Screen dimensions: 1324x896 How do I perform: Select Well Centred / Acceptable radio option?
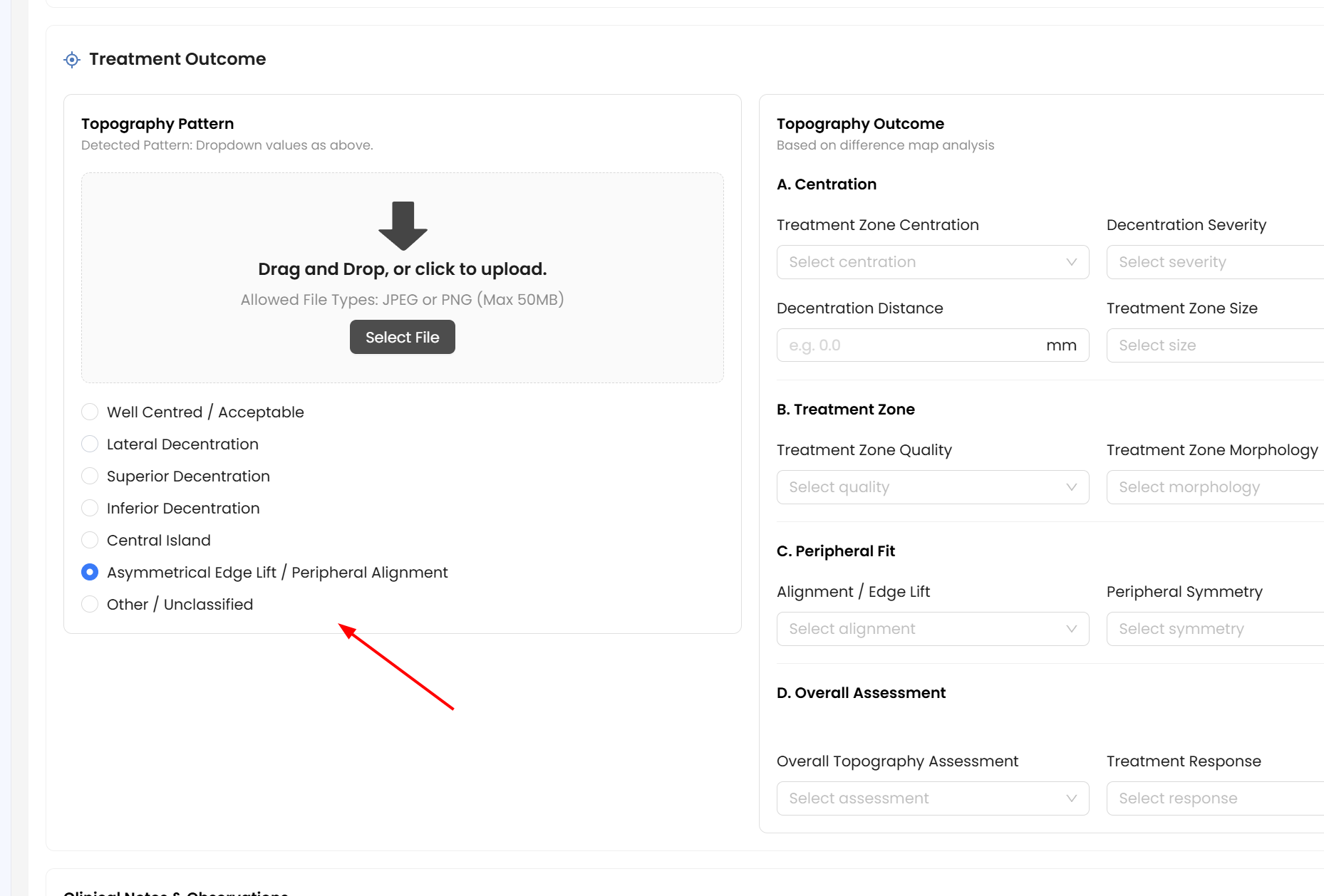pyautogui.click(x=90, y=412)
